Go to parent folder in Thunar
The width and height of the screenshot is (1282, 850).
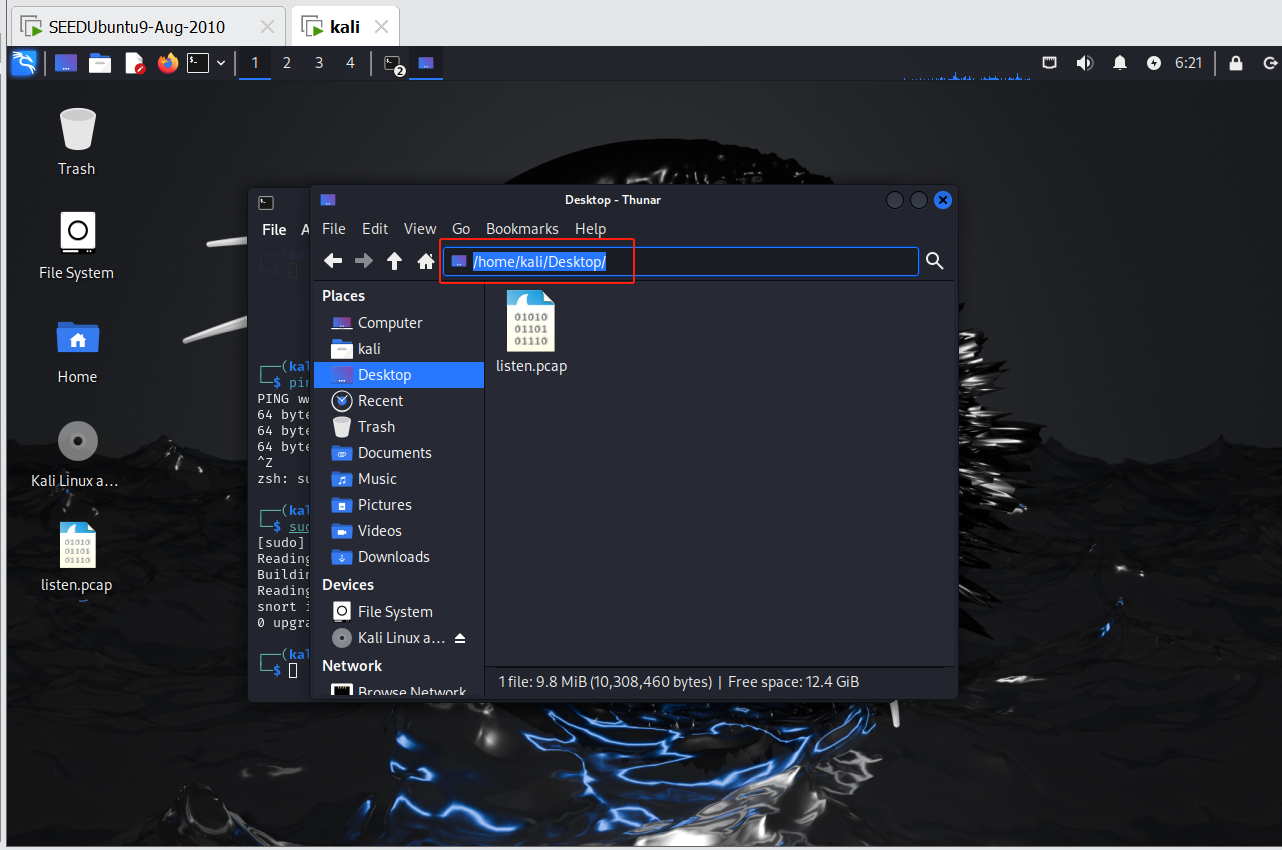(395, 261)
